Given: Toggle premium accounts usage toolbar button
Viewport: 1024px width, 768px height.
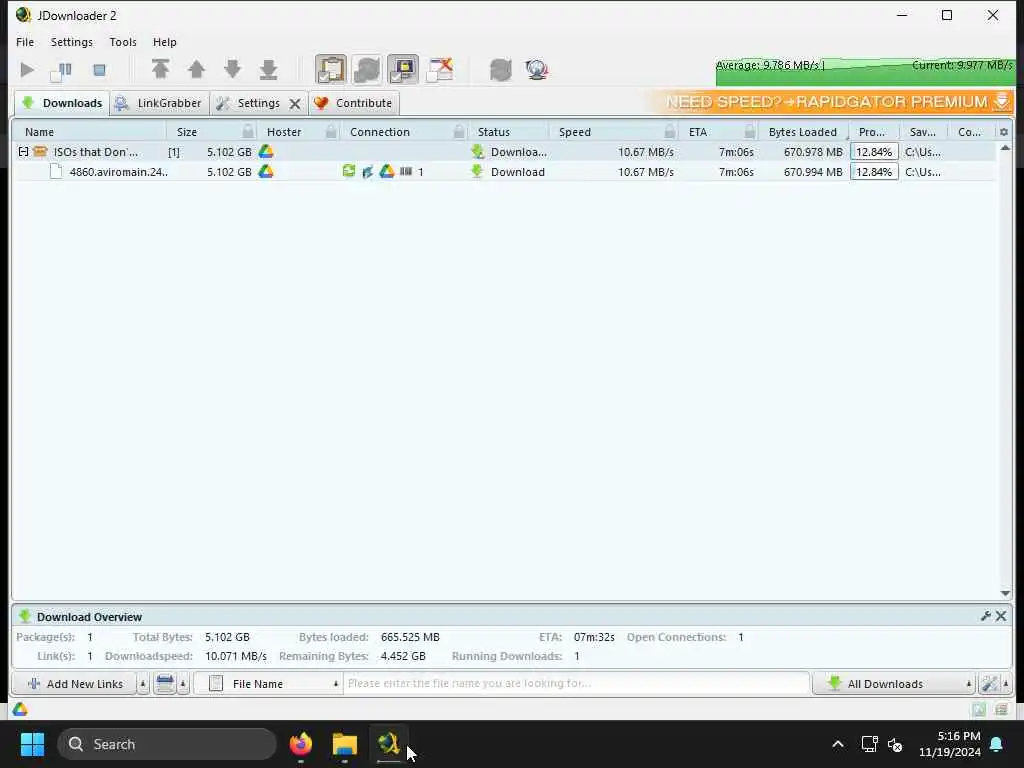Looking at the screenshot, I should (x=403, y=69).
